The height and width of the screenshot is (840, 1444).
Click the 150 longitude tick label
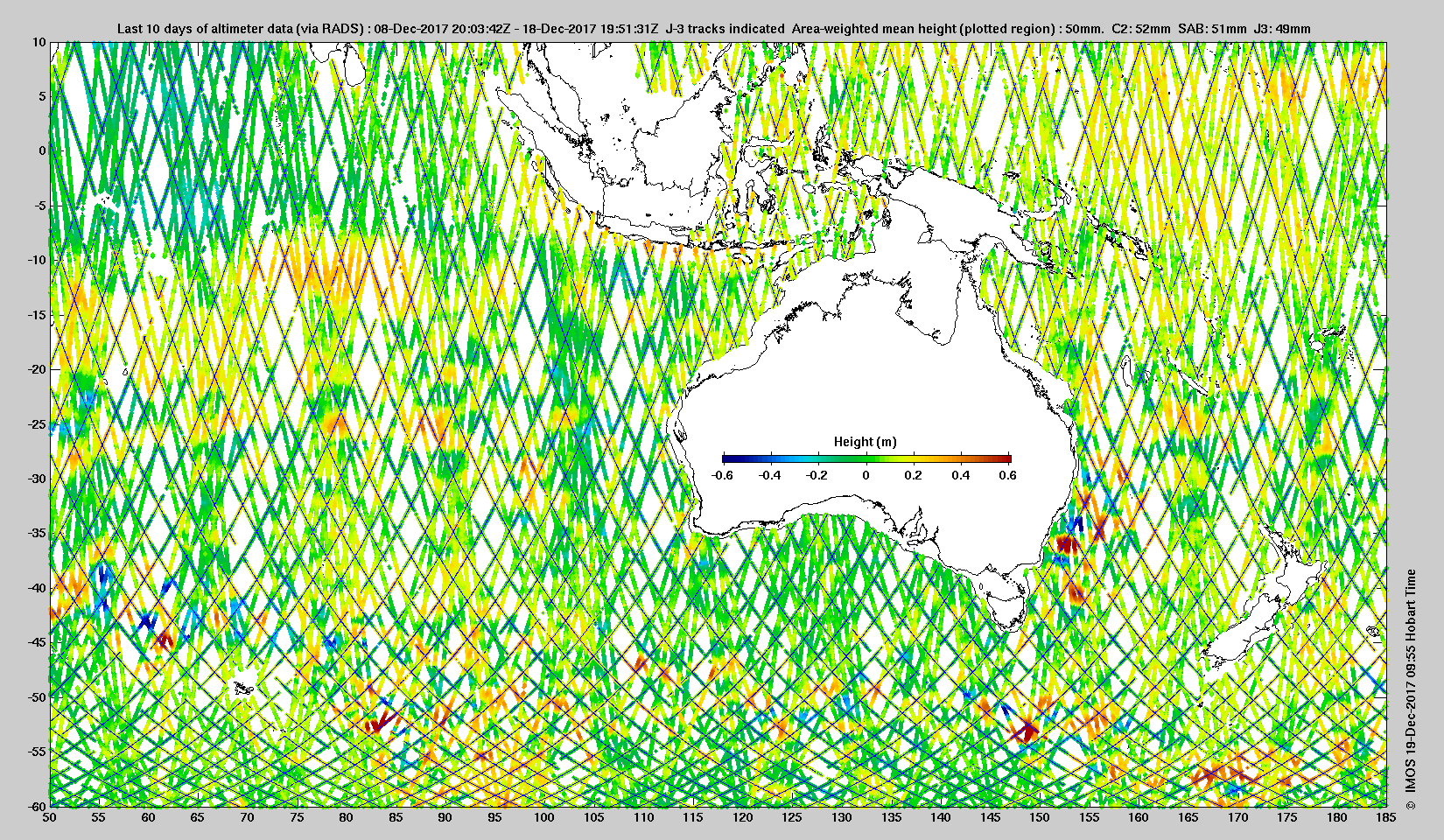click(x=1040, y=818)
